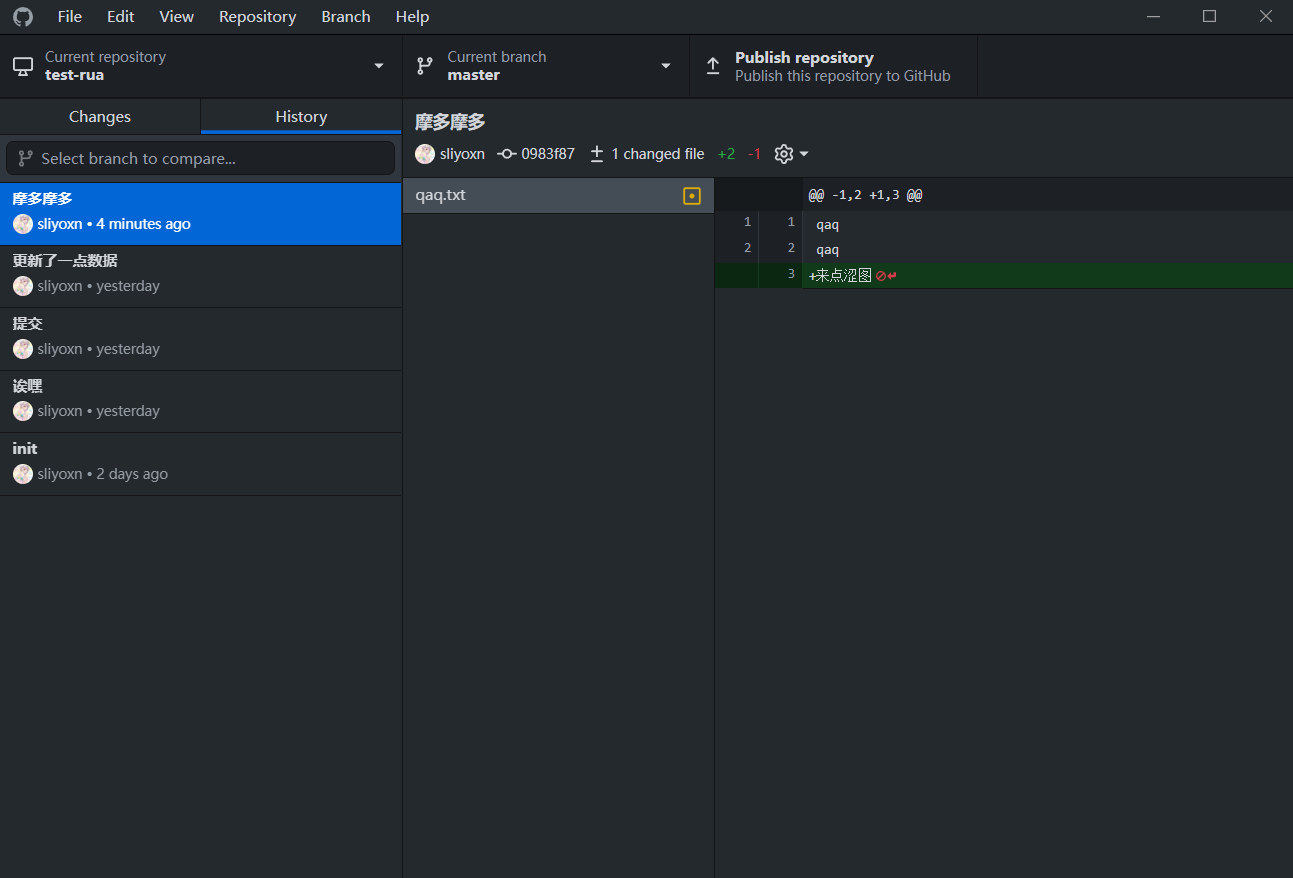Open the Repository menu
This screenshot has width=1293, height=878.
(257, 17)
